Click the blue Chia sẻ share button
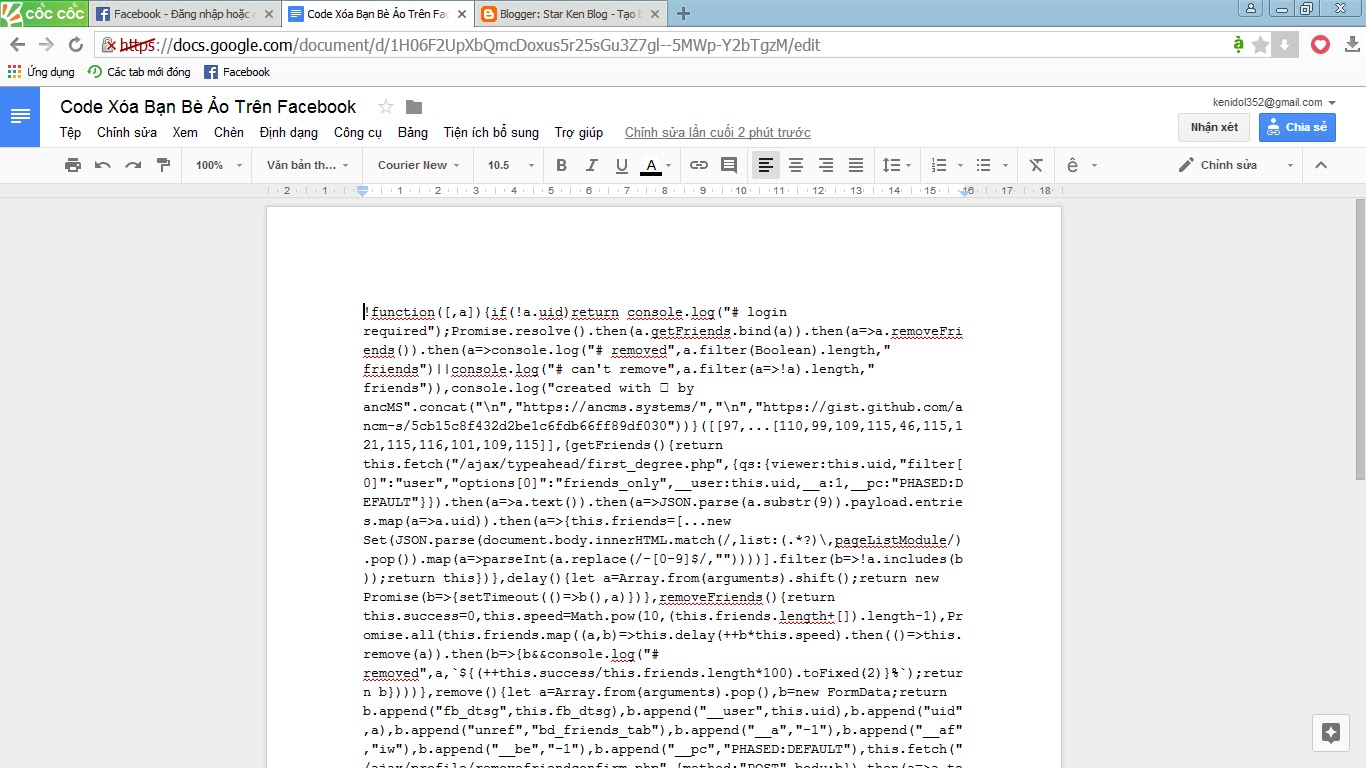 pyautogui.click(x=1297, y=127)
